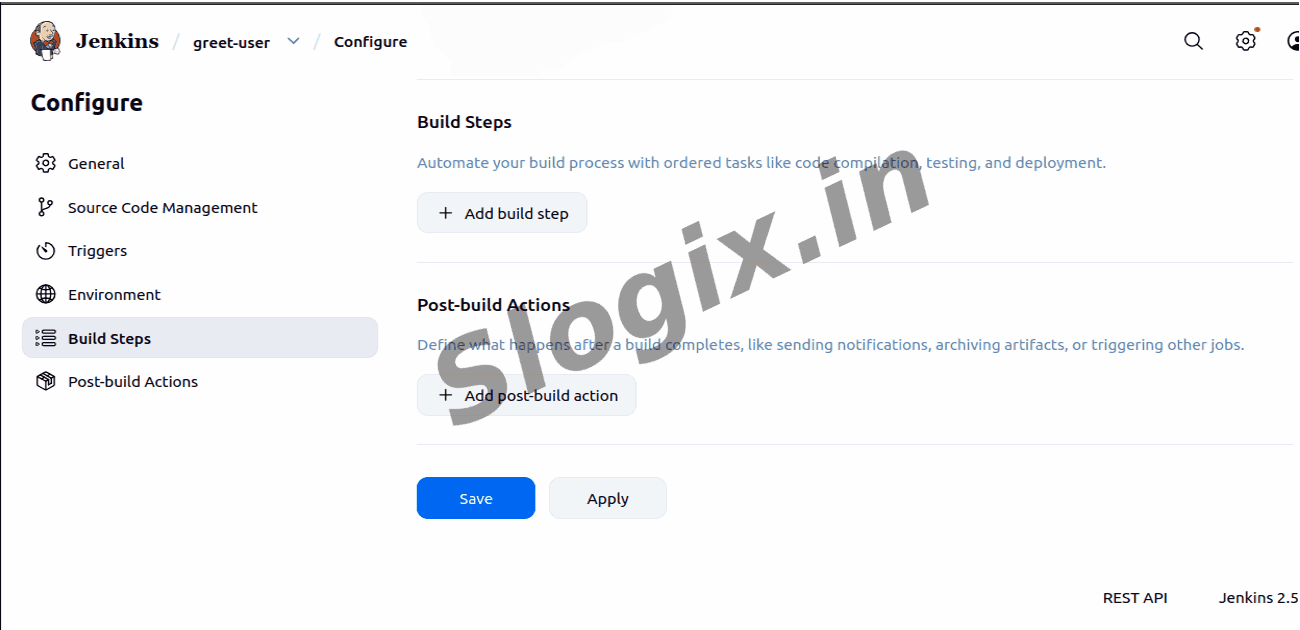Click the Environment globe icon
Screen dimensions: 1300x630
point(45,294)
